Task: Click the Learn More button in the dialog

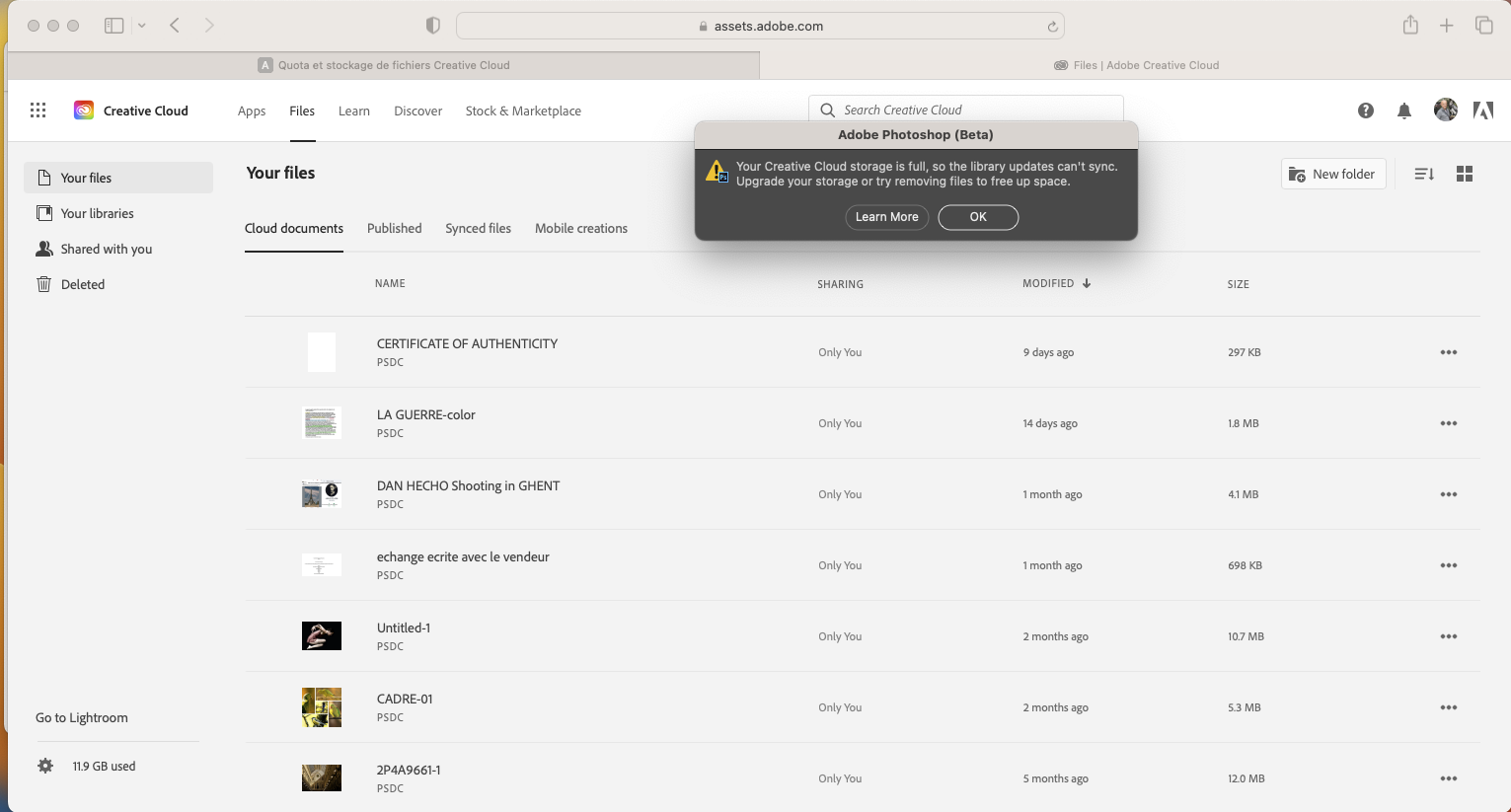Action: pos(886,217)
